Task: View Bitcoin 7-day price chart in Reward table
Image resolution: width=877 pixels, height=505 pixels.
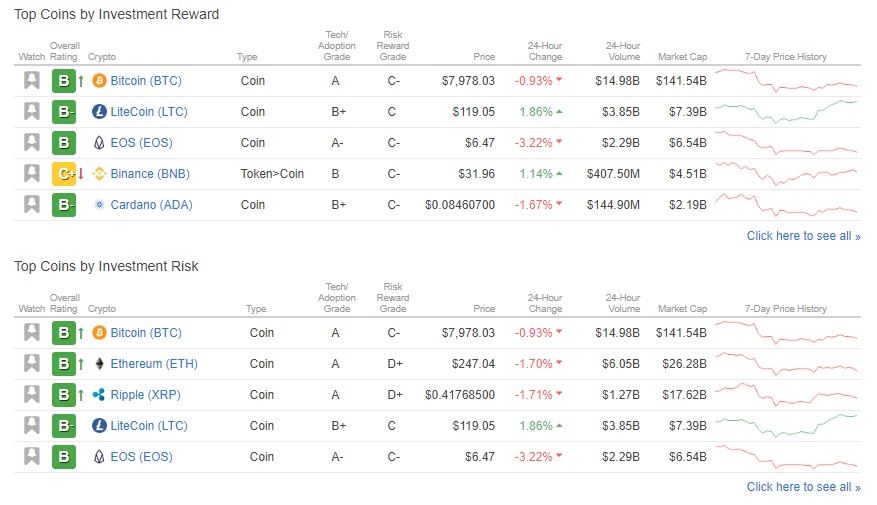Action: [786, 81]
